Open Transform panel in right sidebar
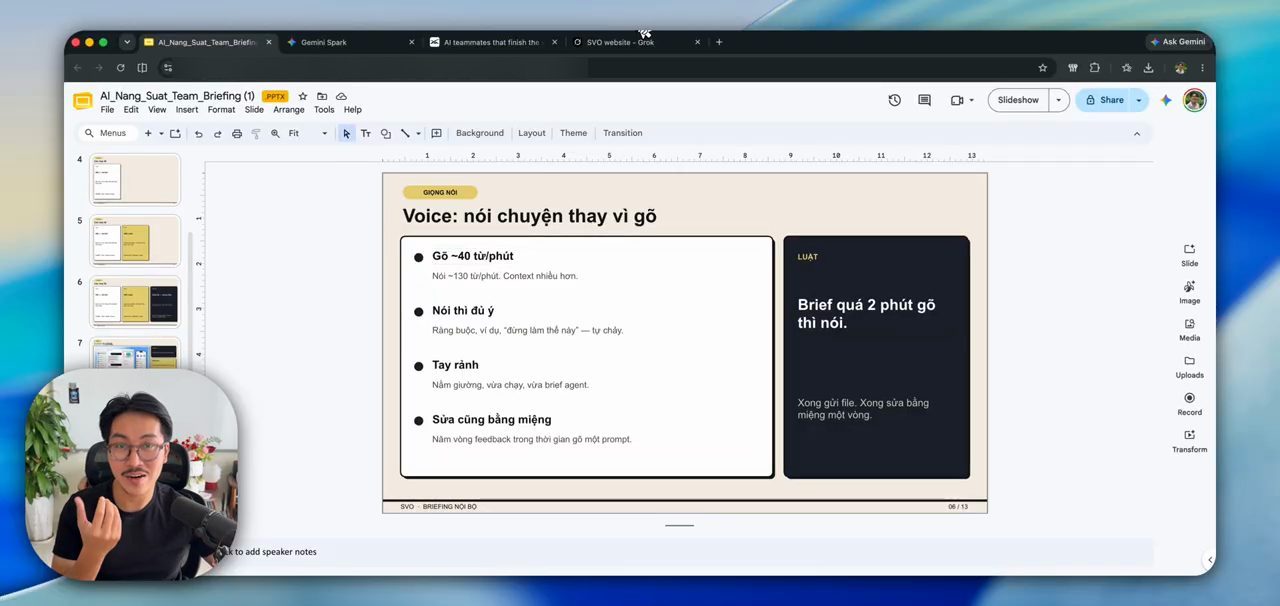 1189,441
